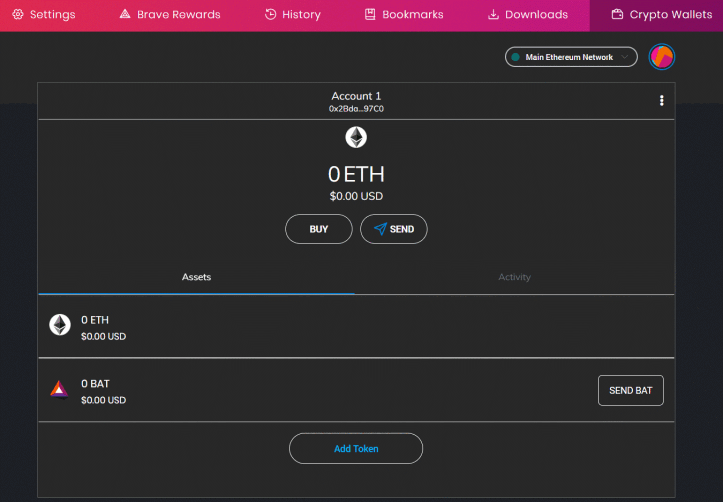Click the Account 1 address 0x2Bda...97C0
The image size is (723, 502).
(356, 109)
